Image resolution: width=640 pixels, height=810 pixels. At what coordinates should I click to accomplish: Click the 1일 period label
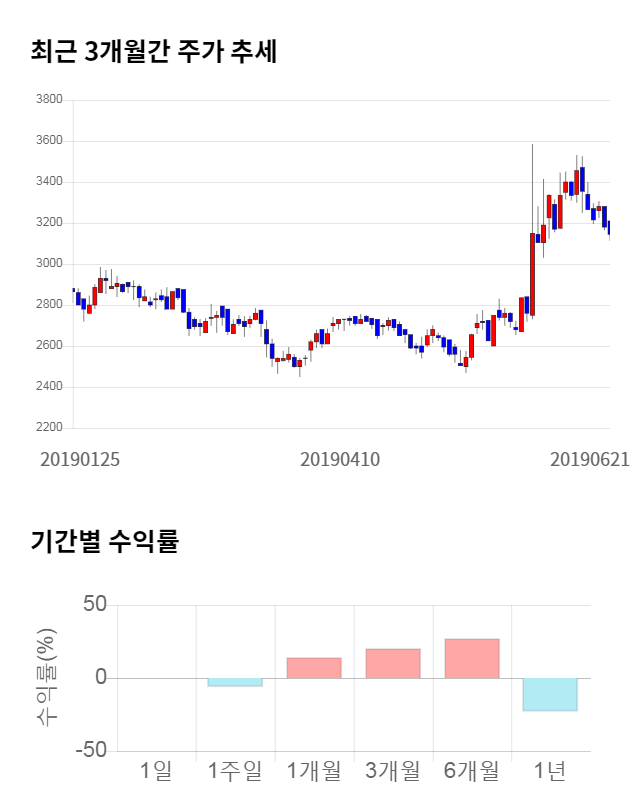tap(156, 771)
